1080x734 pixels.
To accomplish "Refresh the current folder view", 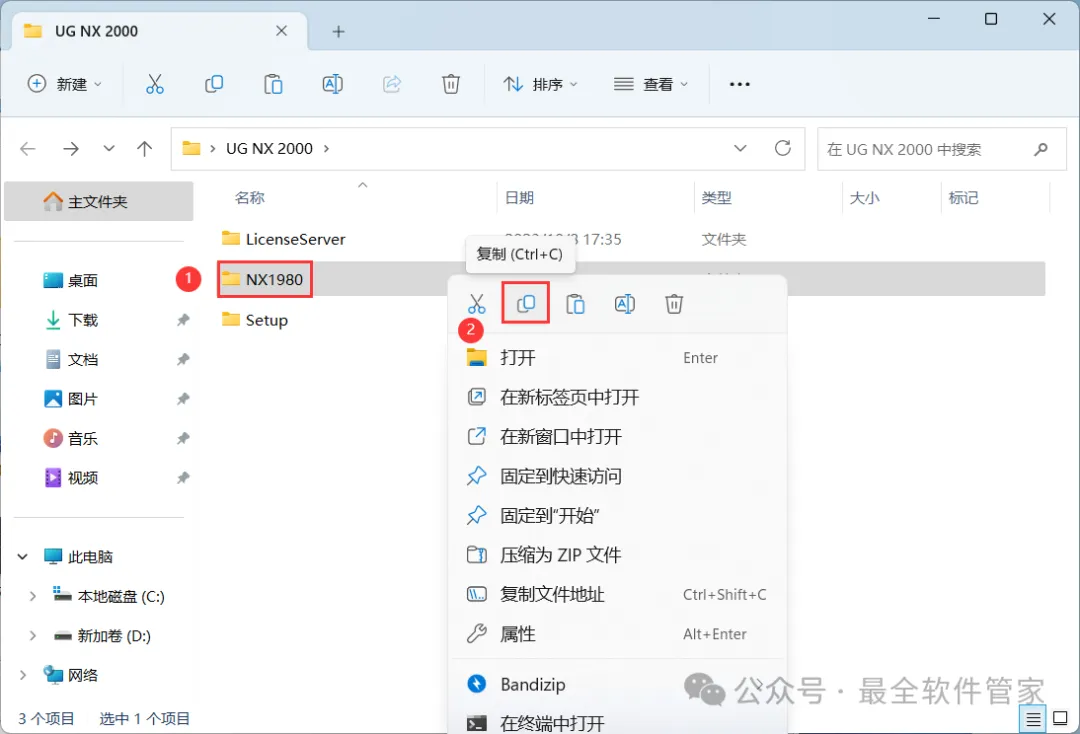I will 782,148.
